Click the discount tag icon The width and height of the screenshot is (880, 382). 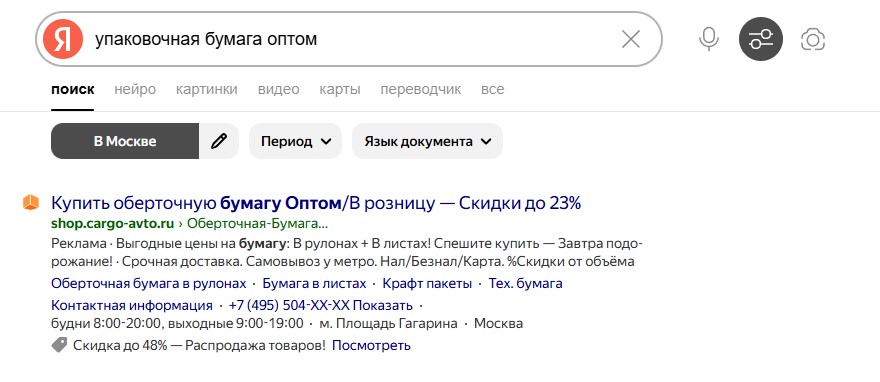pos(59,345)
